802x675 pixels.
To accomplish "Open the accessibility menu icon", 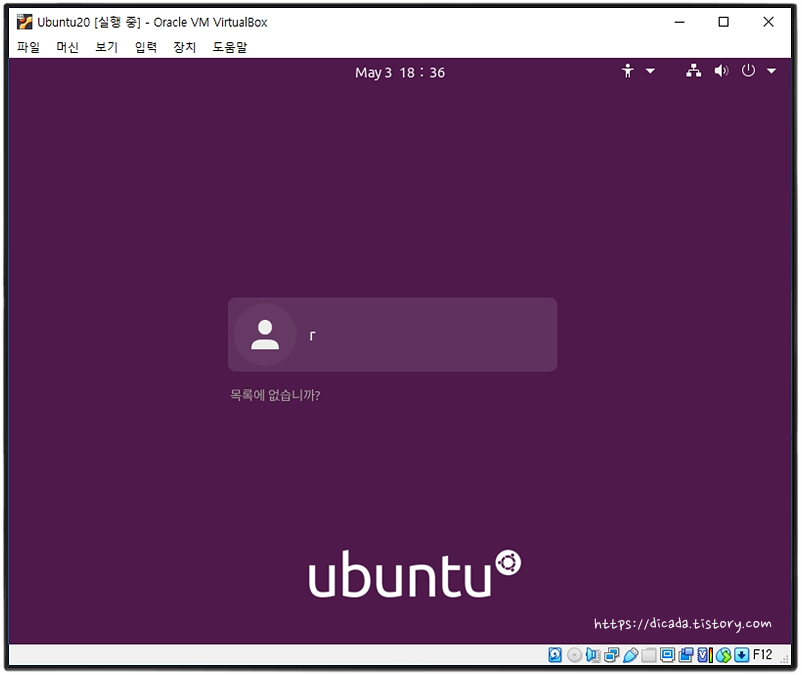I will pyautogui.click(x=628, y=71).
